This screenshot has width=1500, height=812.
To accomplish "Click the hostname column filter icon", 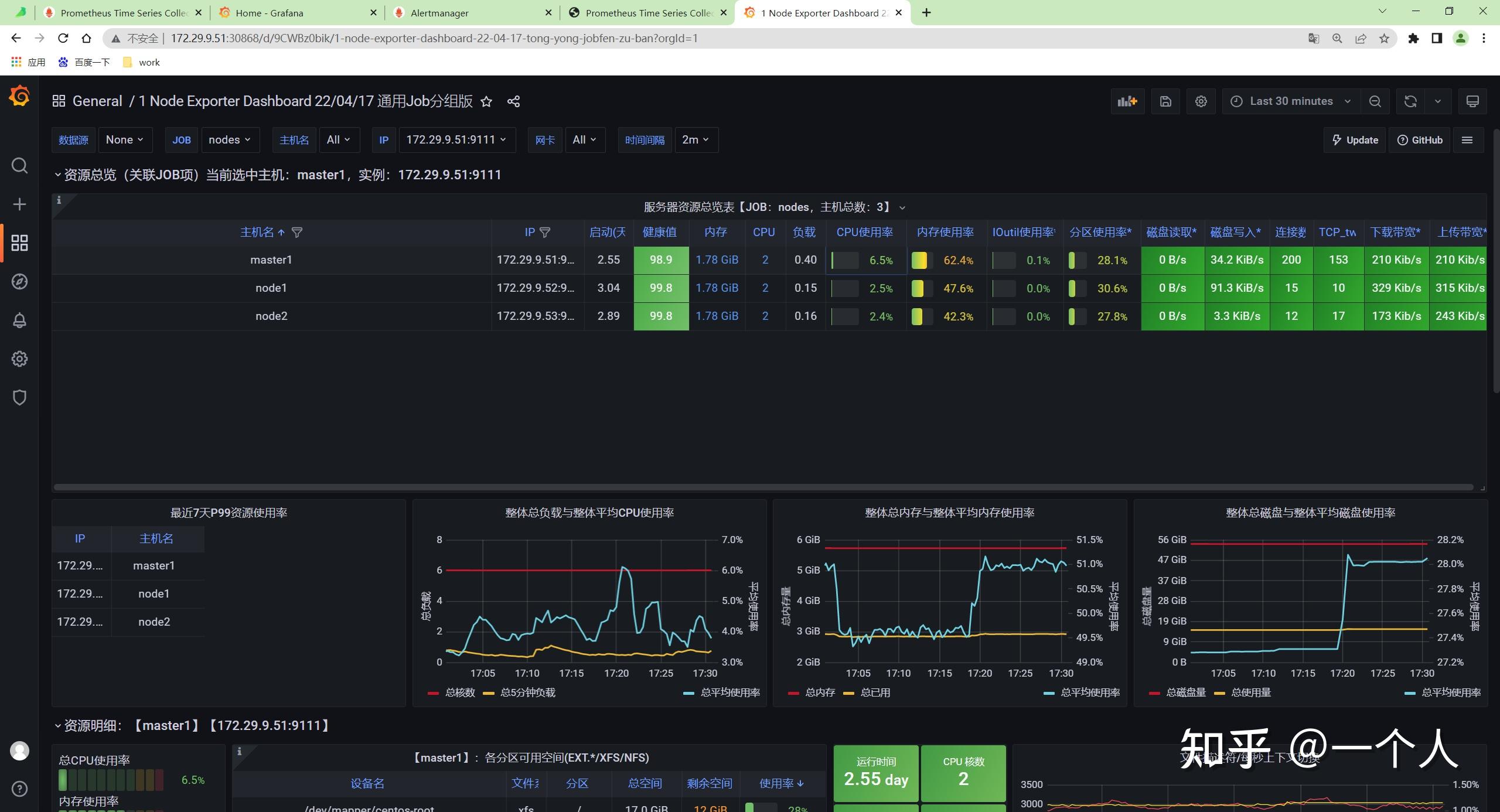I will (x=297, y=233).
